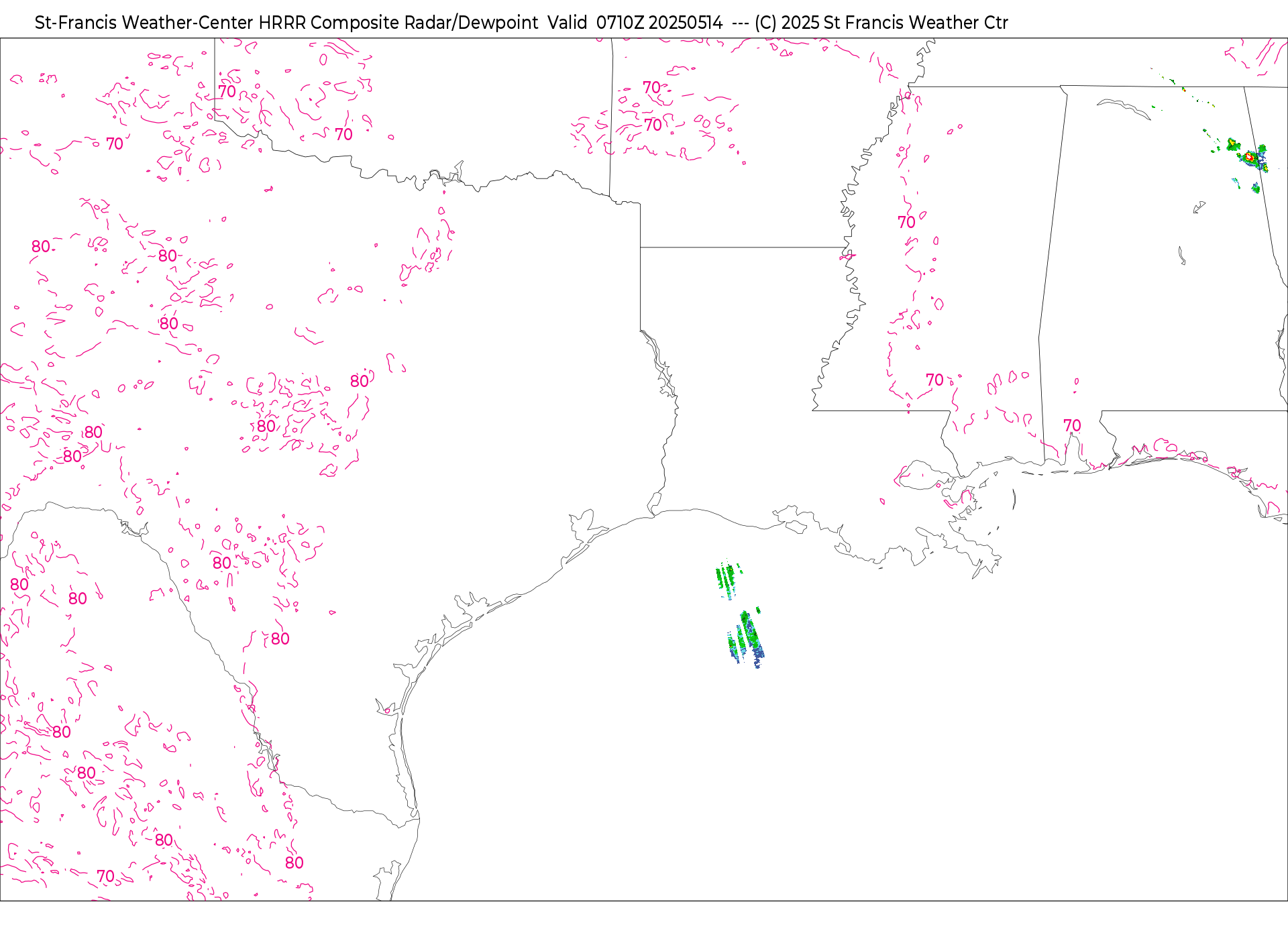Click the red-core storm cell on Alabama-Georgia border

[1250, 158]
